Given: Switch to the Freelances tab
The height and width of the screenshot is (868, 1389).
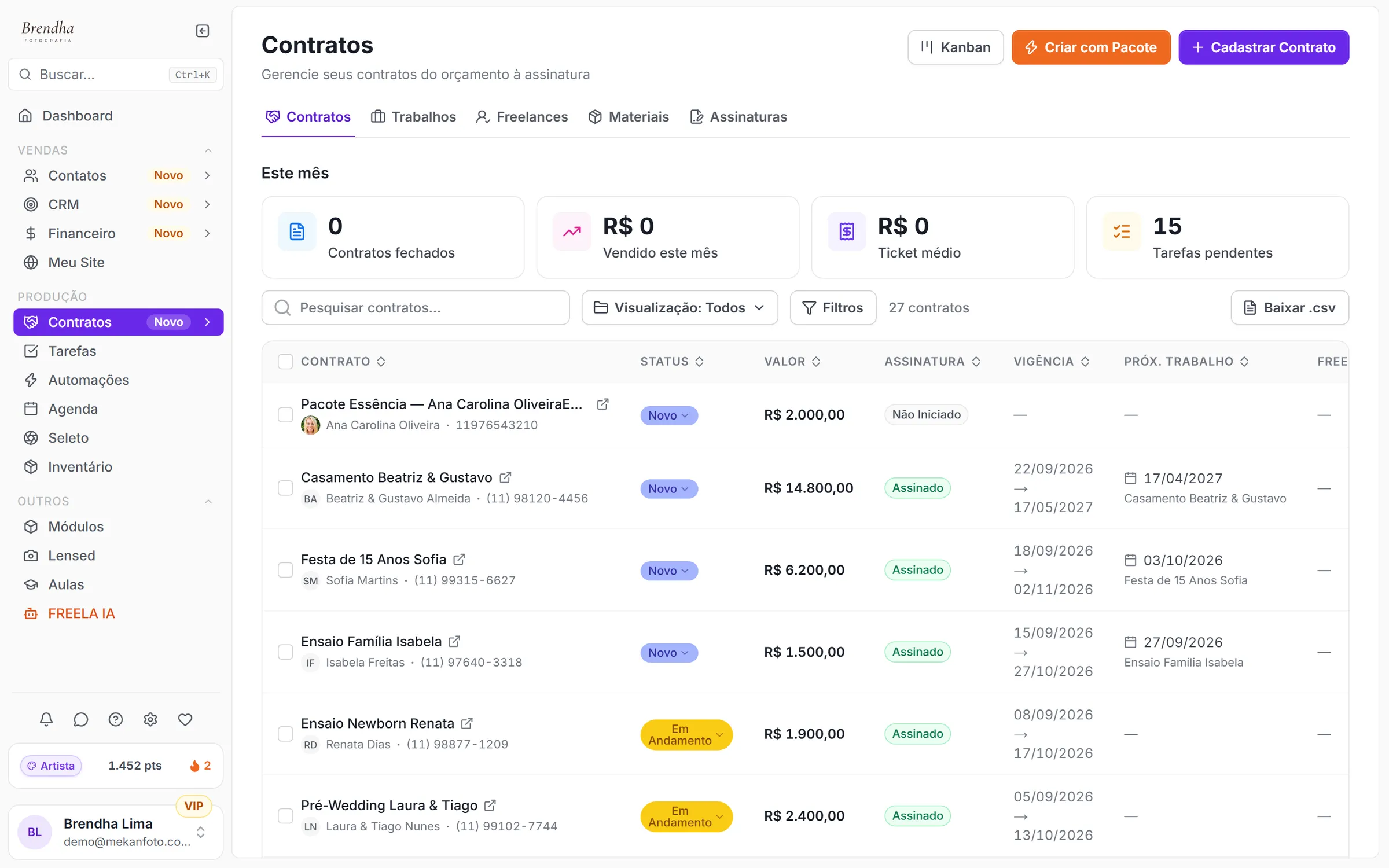Looking at the screenshot, I should coord(521,116).
